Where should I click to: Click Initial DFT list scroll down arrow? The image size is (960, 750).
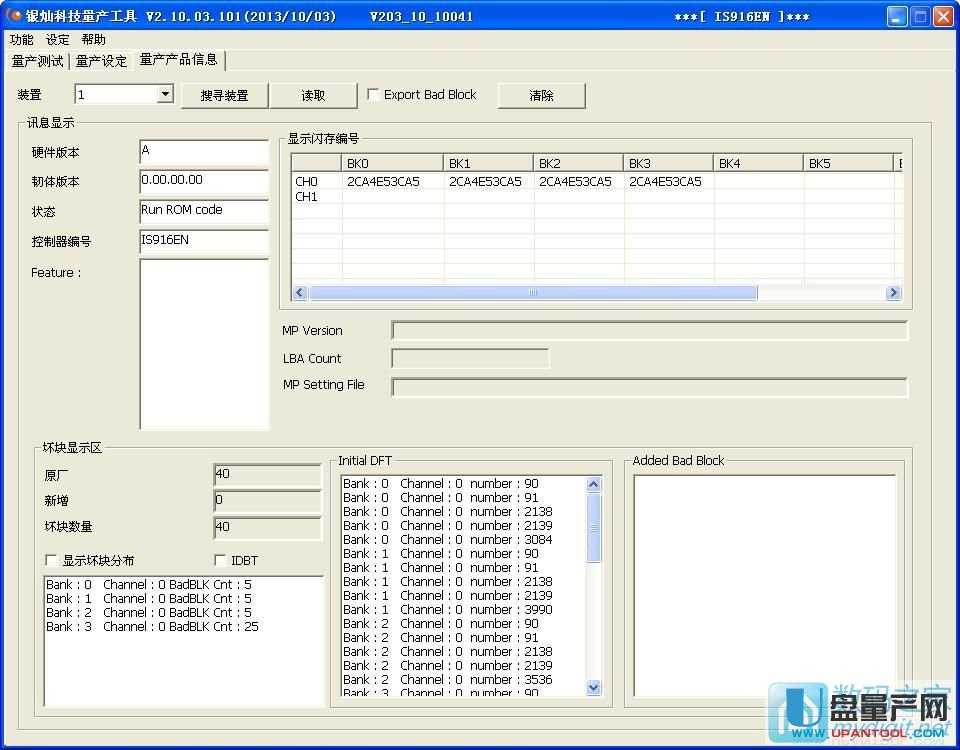click(594, 687)
